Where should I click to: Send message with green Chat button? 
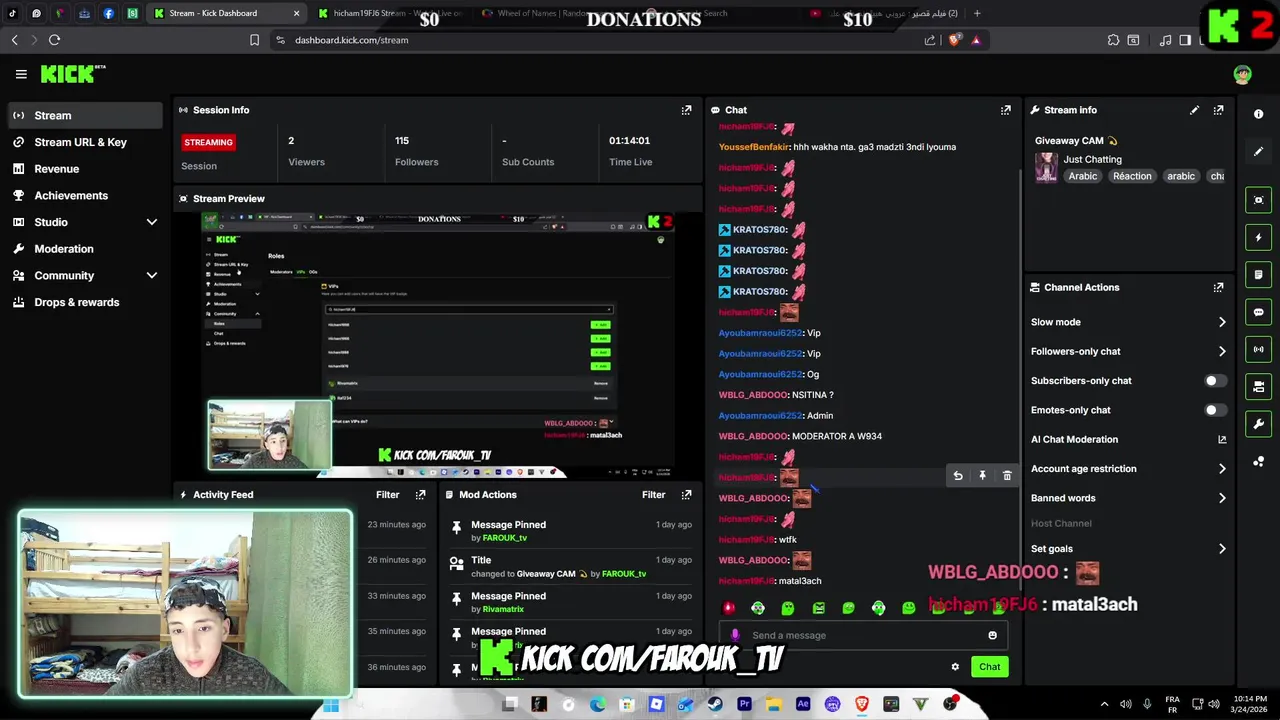[x=989, y=667]
